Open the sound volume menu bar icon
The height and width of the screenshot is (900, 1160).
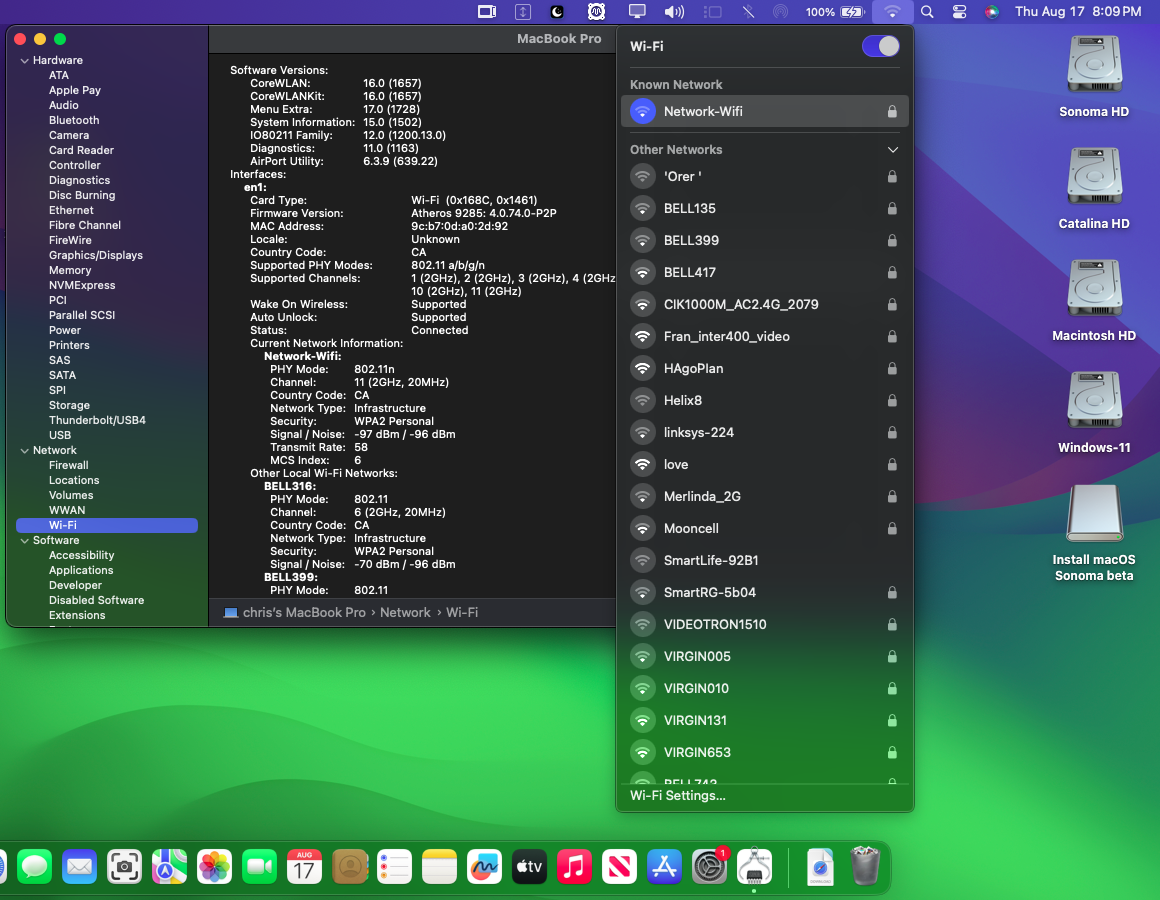pyautogui.click(x=674, y=11)
